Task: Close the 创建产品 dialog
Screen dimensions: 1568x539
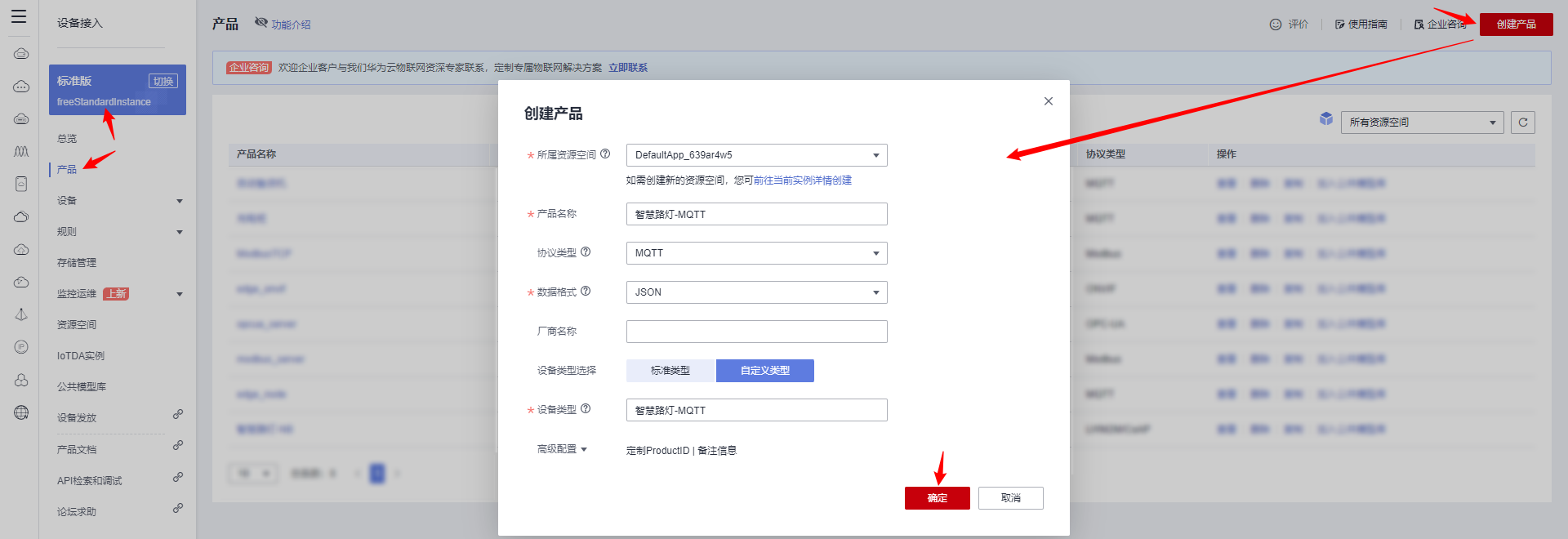Action: point(1049,101)
